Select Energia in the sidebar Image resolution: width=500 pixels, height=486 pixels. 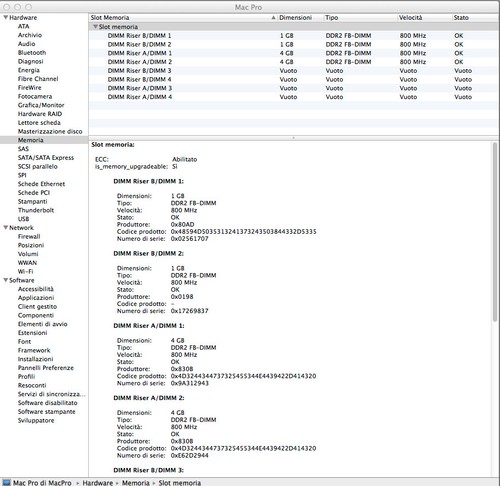point(28,70)
